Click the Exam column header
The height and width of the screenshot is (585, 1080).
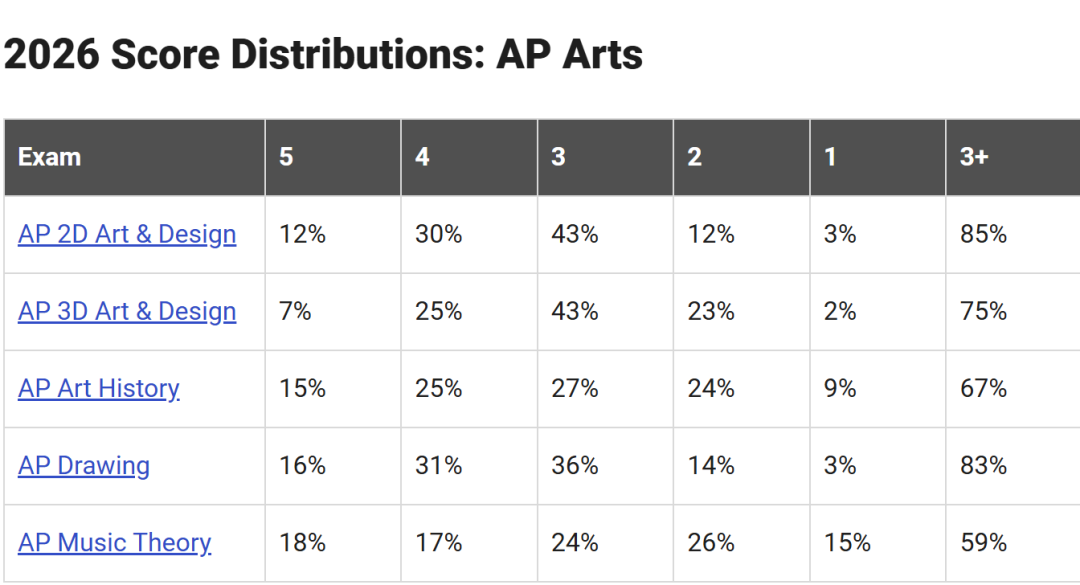[134, 157]
